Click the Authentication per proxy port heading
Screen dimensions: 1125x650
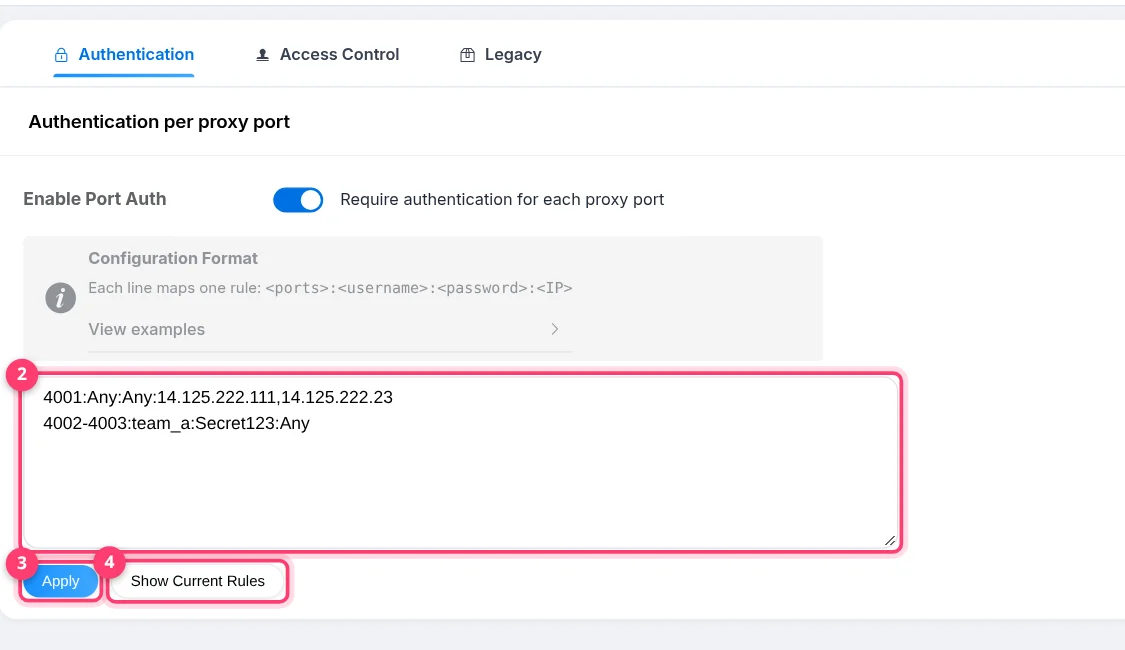coord(159,122)
